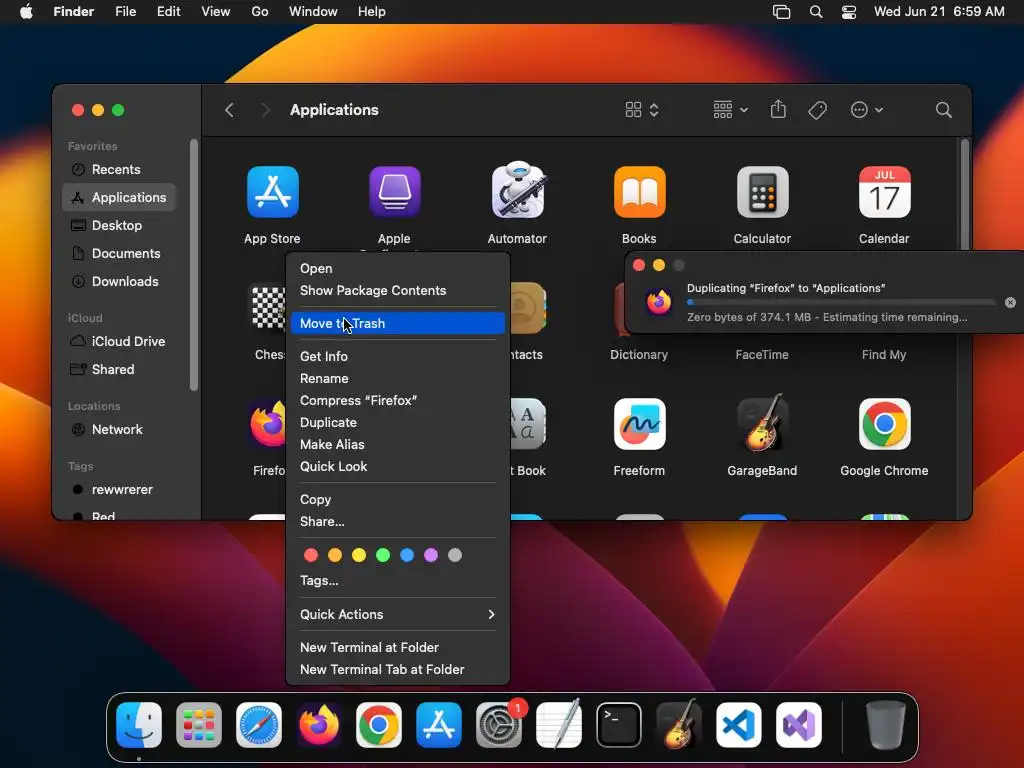This screenshot has height=768, width=1024.
Task: Open Firefox from the Dock
Action: 319,725
